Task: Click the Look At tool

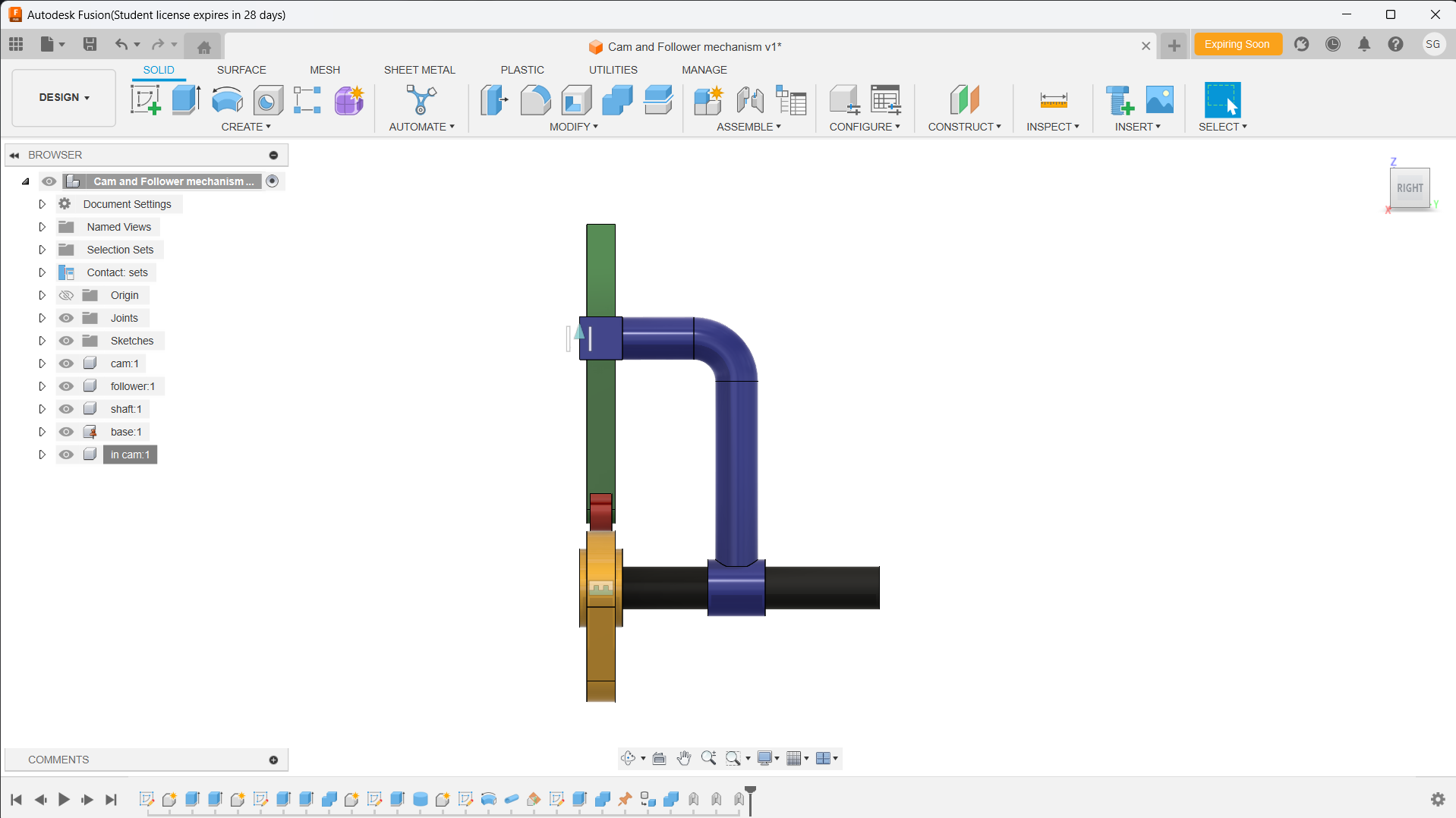Action: pos(659,758)
